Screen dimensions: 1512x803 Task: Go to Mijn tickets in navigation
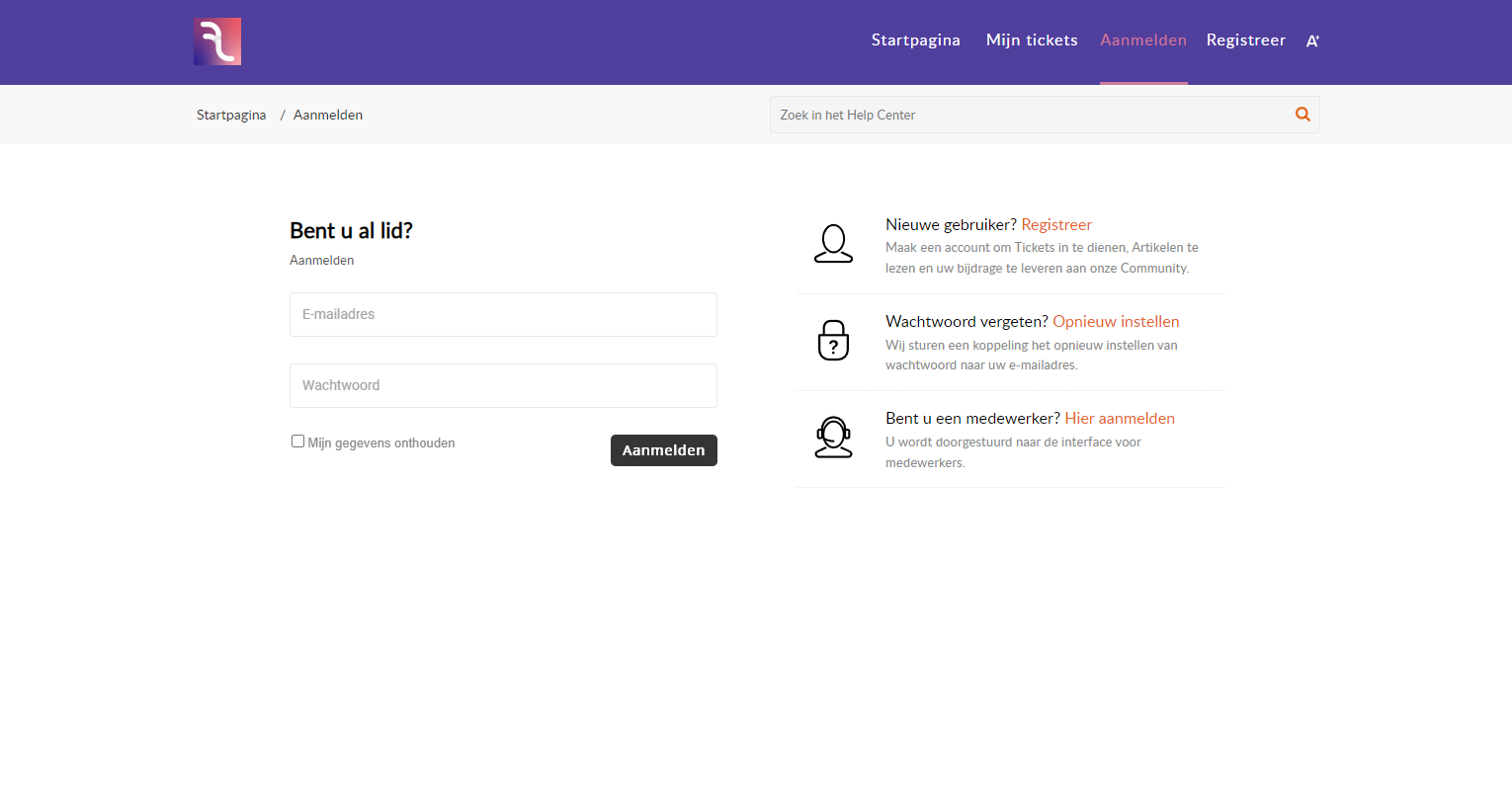[1032, 40]
